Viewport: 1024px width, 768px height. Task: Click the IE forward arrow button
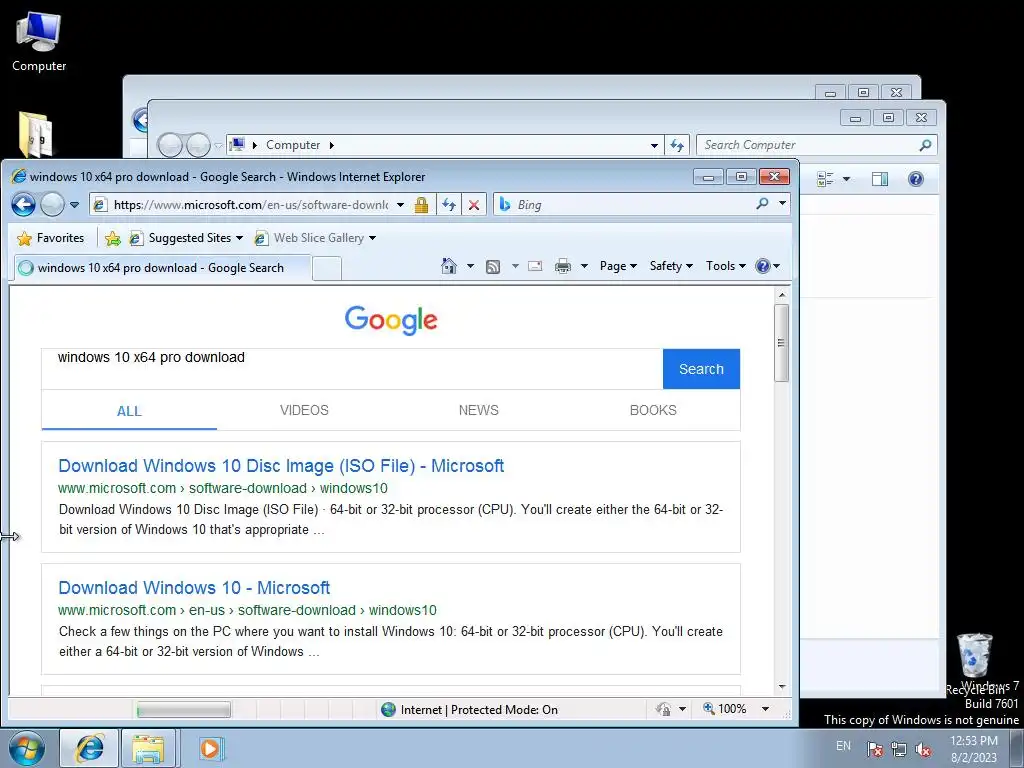click(52, 204)
